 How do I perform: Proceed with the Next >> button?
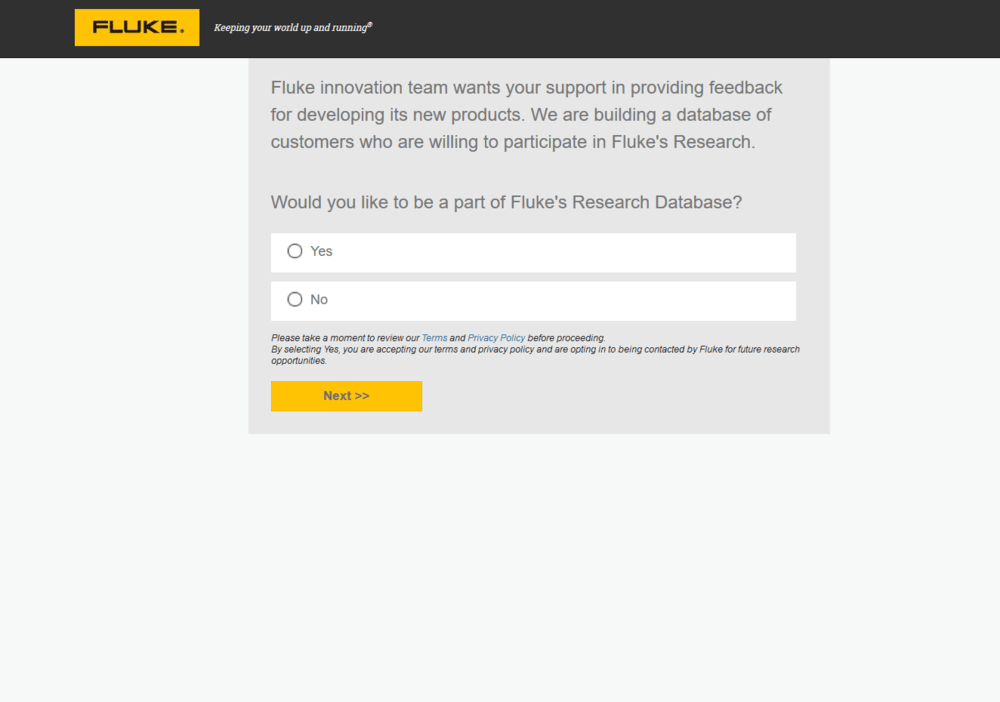tap(346, 396)
